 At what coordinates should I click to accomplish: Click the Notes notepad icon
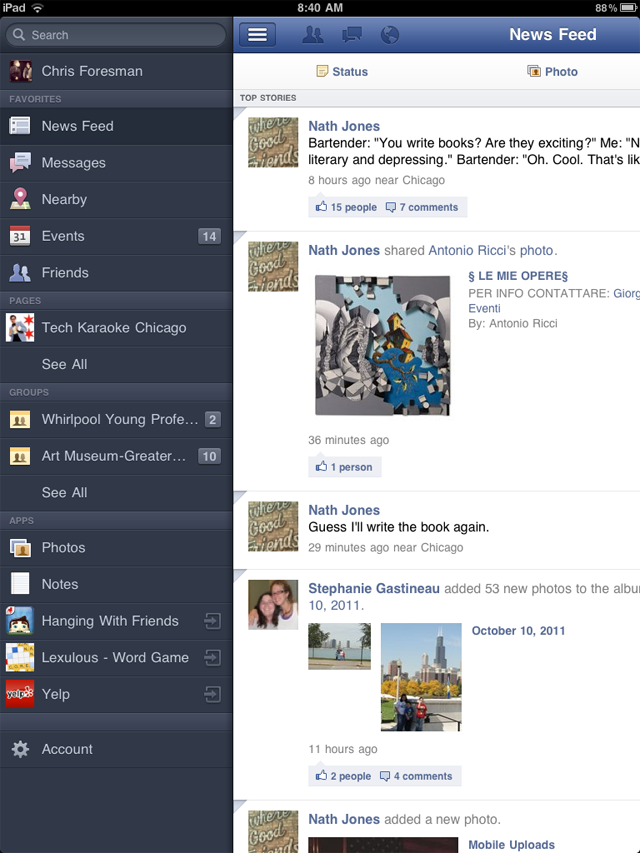(20, 584)
